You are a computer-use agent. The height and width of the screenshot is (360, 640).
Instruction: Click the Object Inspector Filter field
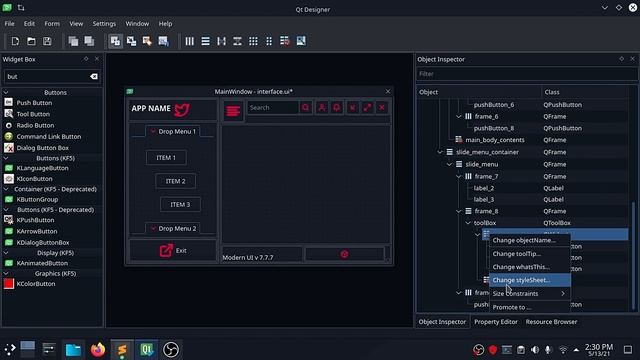[526, 74]
